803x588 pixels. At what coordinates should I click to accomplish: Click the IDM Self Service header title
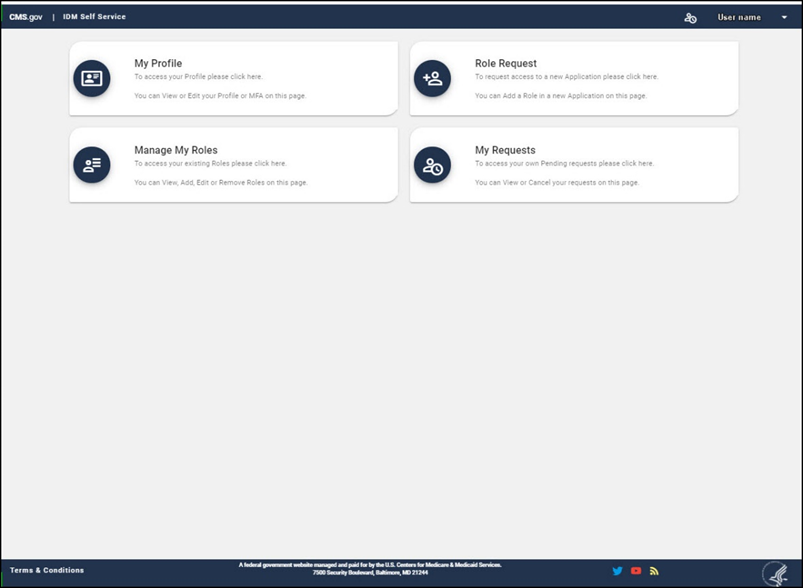point(96,17)
